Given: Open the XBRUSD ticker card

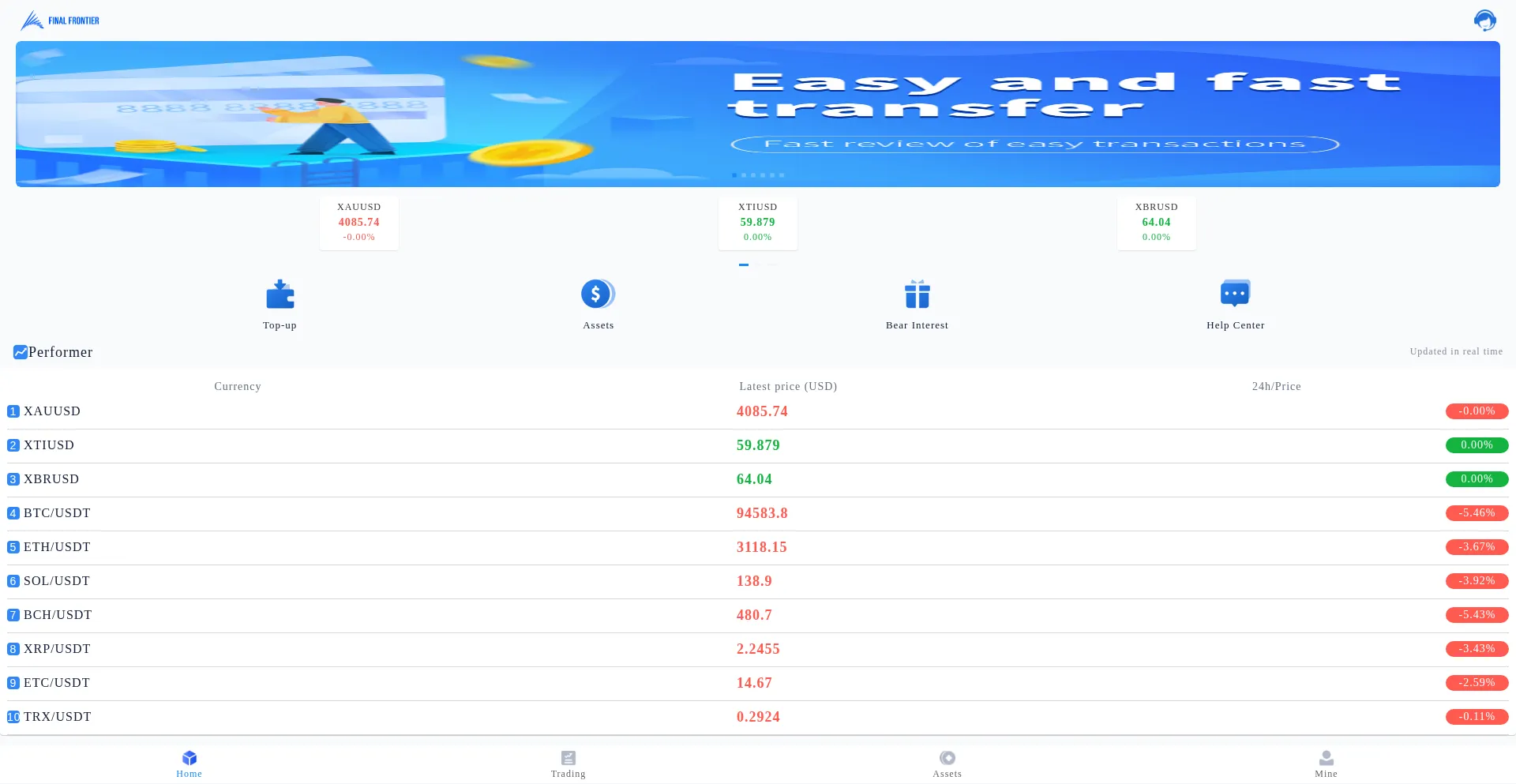Looking at the screenshot, I should click(x=1156, y=222).
